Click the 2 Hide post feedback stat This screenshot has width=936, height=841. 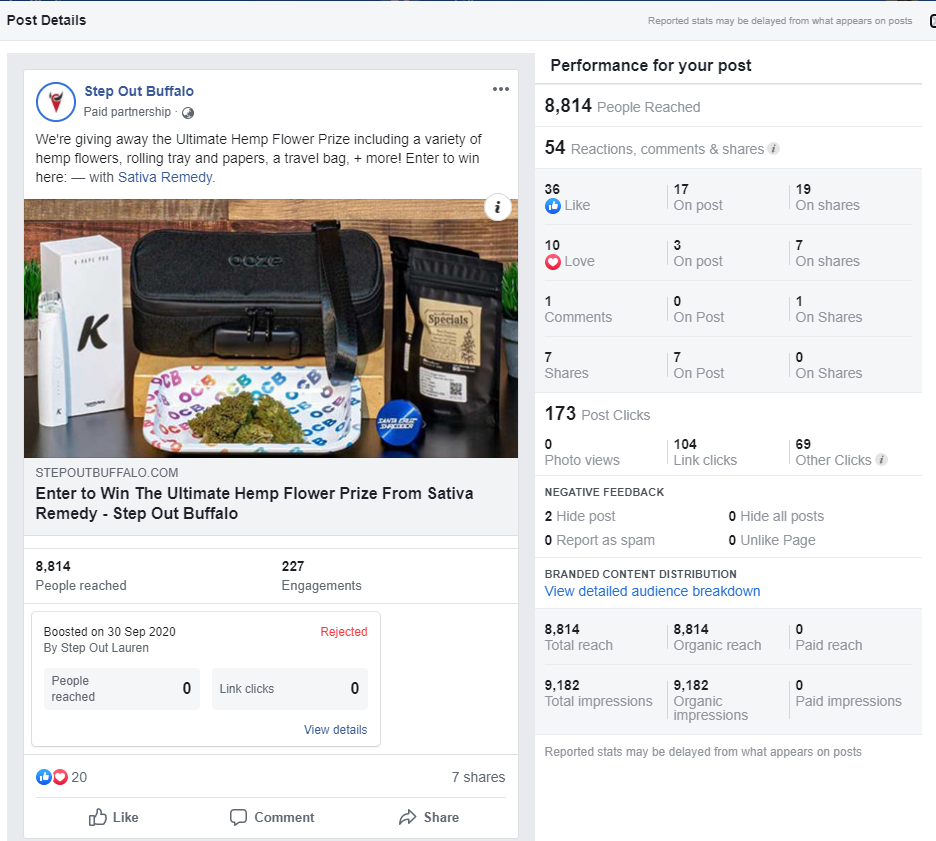580,516
